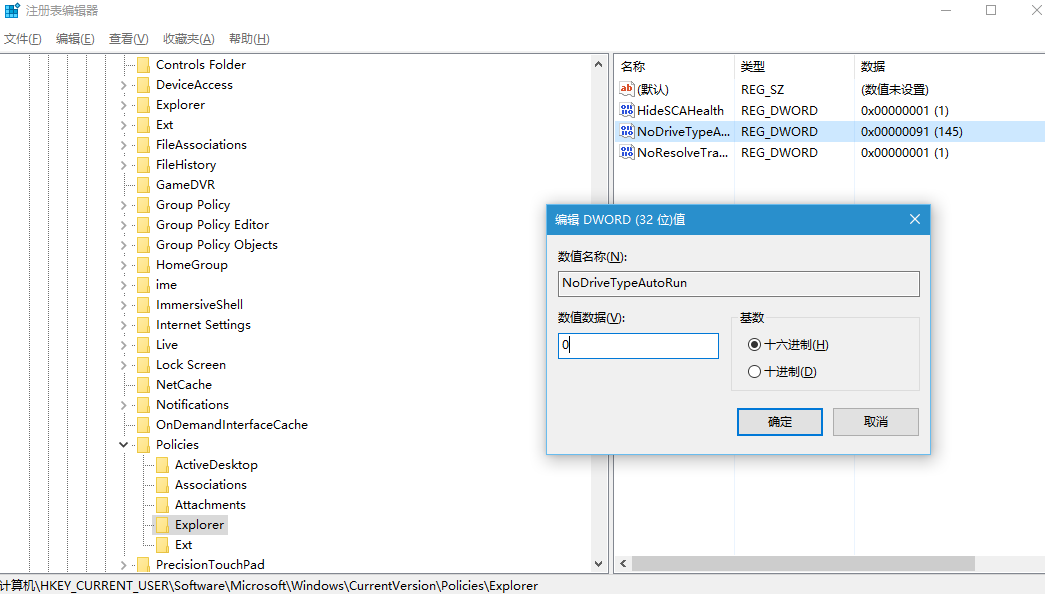Confirm with the 确定 button
This screenshot has width=1045, height=594.
pos(779,422)
